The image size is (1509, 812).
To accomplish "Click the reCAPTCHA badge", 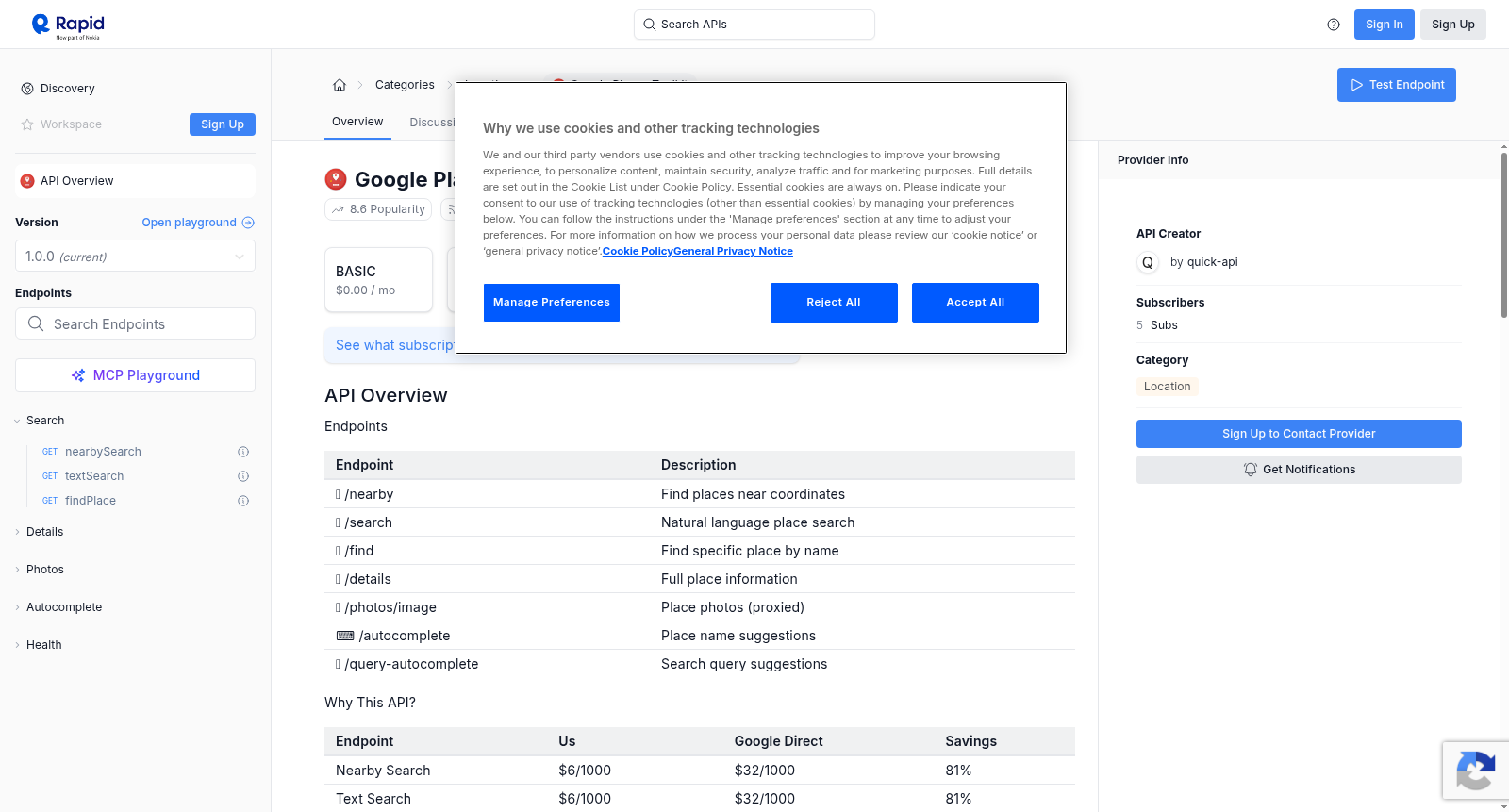I will coord(1475,771).
